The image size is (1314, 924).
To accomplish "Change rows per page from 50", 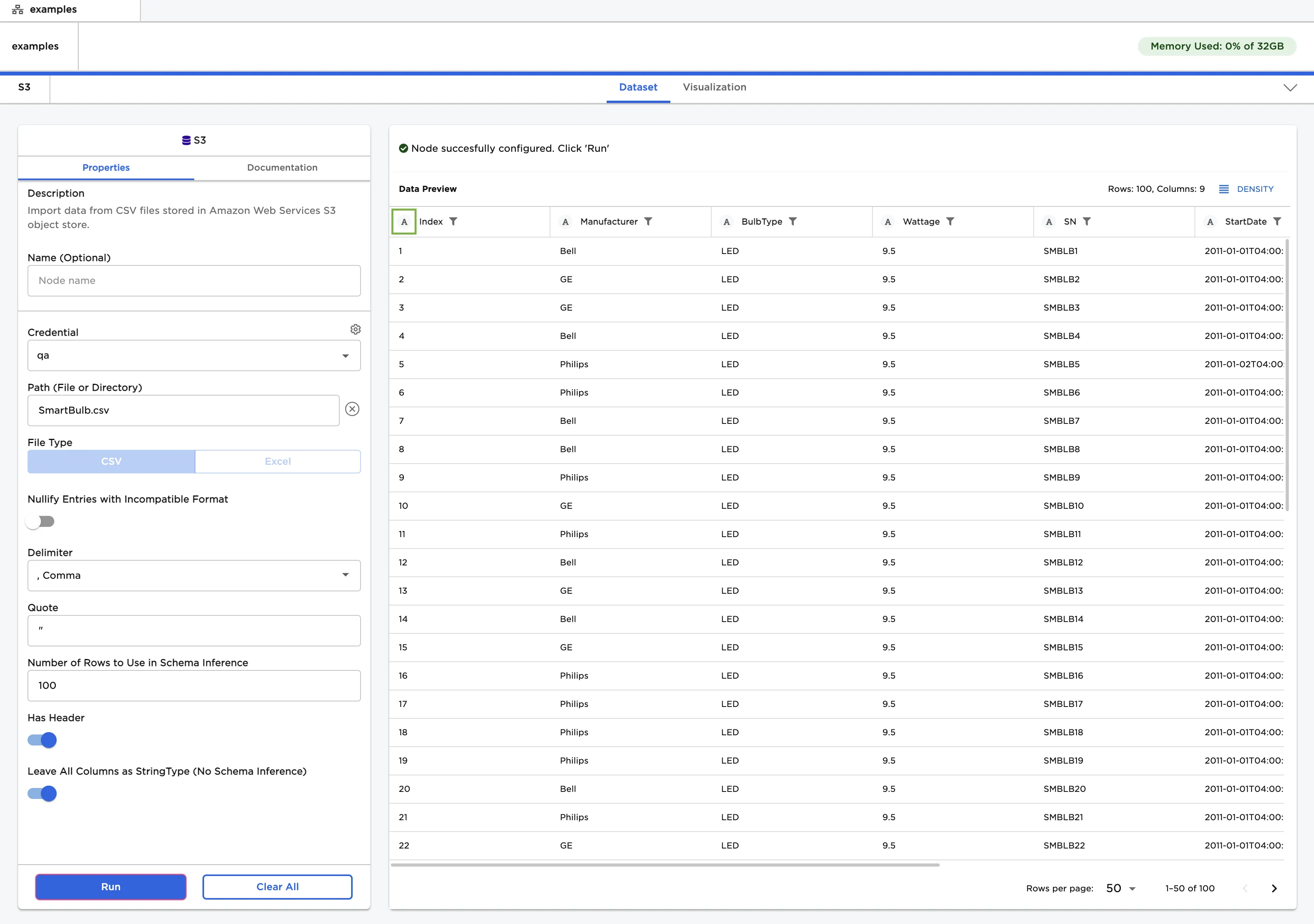I will point(1121,888).
